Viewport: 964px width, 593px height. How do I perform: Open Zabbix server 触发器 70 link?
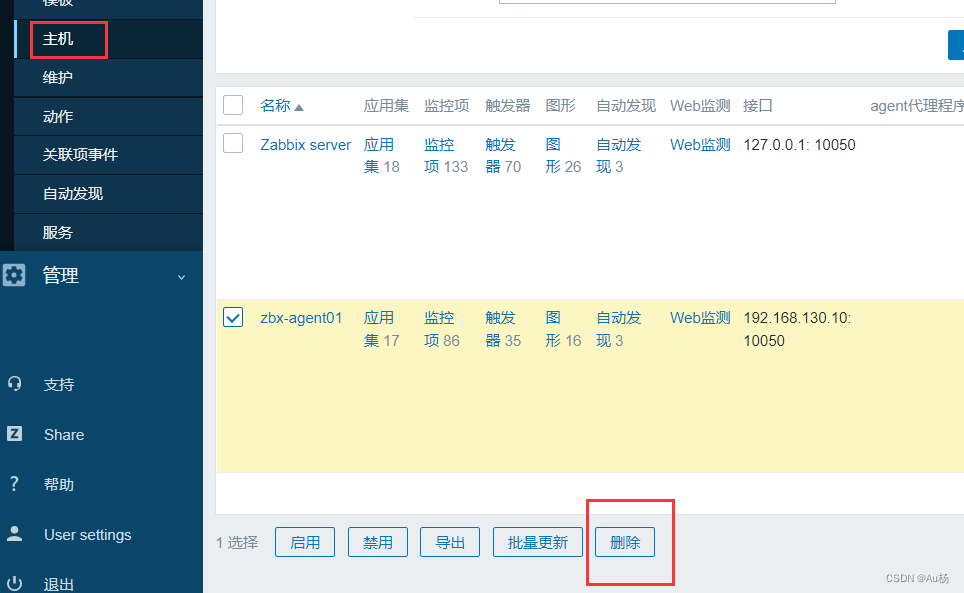coord(503,155)
